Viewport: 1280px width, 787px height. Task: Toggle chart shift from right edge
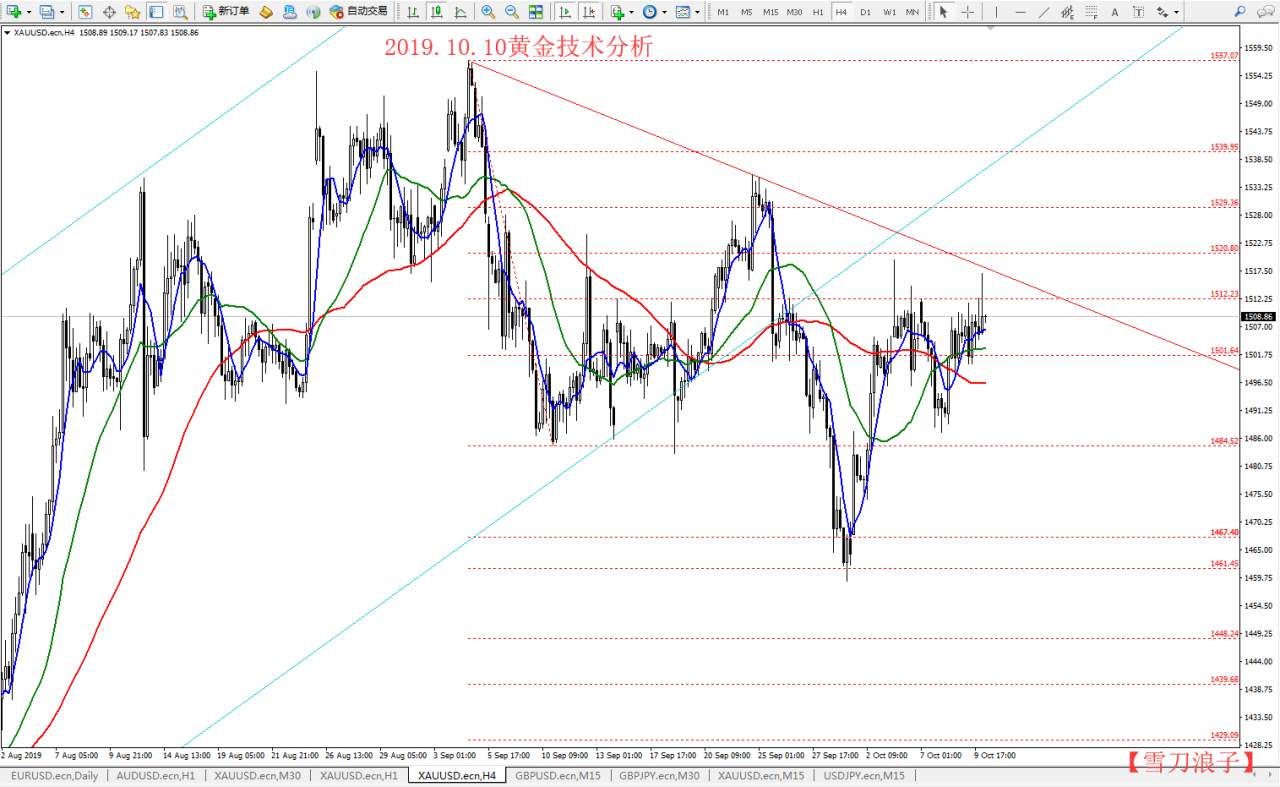(x=589, y=12)
